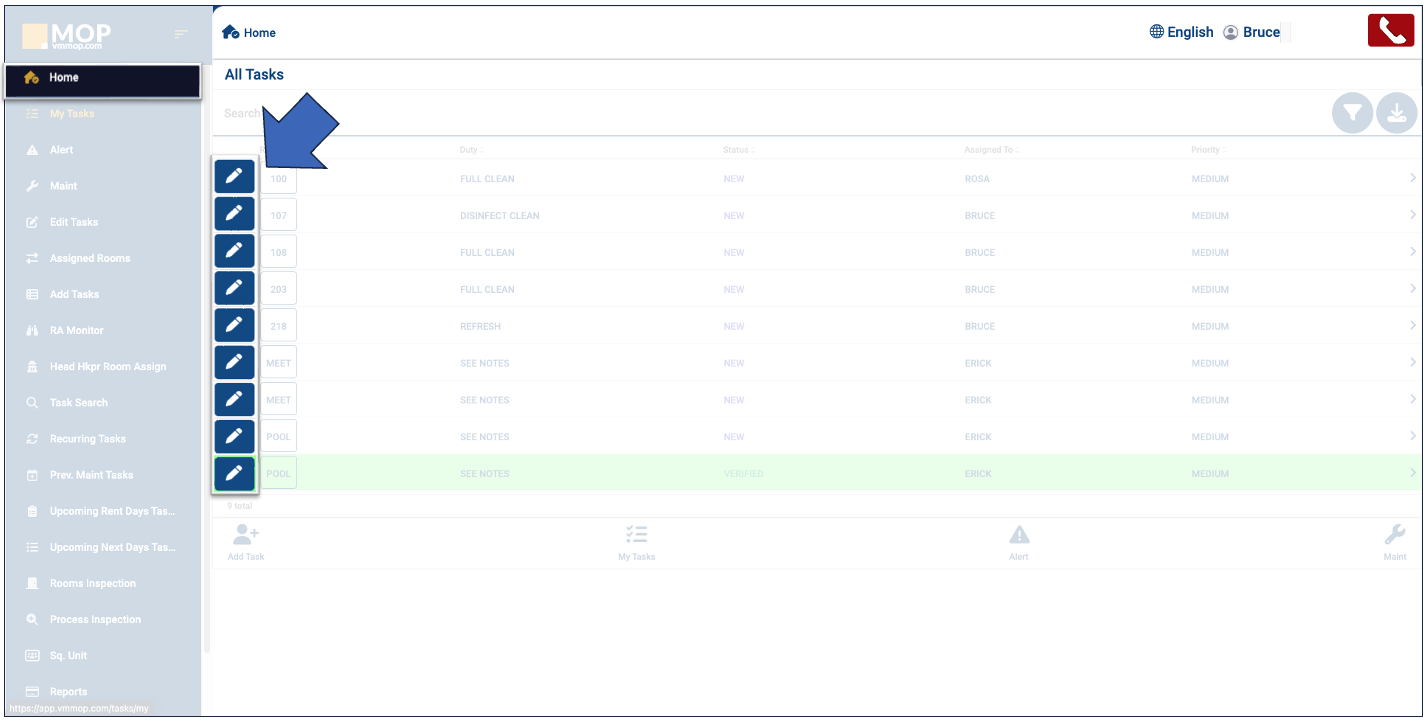This screenshot has width=1428, height=722.
Task: Click the download tasks icon
Action: [1397, 114]
